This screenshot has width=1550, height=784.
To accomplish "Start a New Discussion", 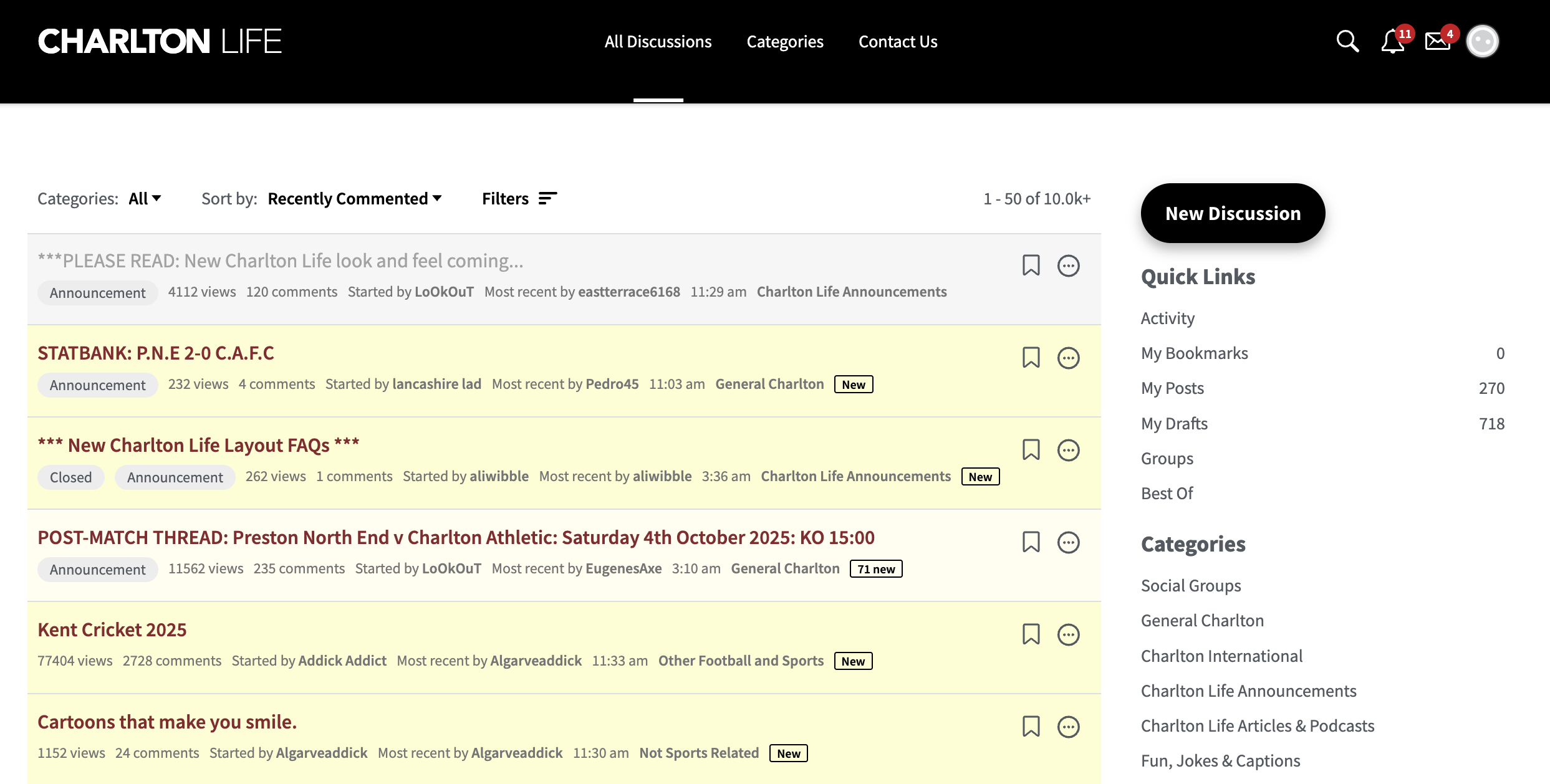I will click(1233, 213).
